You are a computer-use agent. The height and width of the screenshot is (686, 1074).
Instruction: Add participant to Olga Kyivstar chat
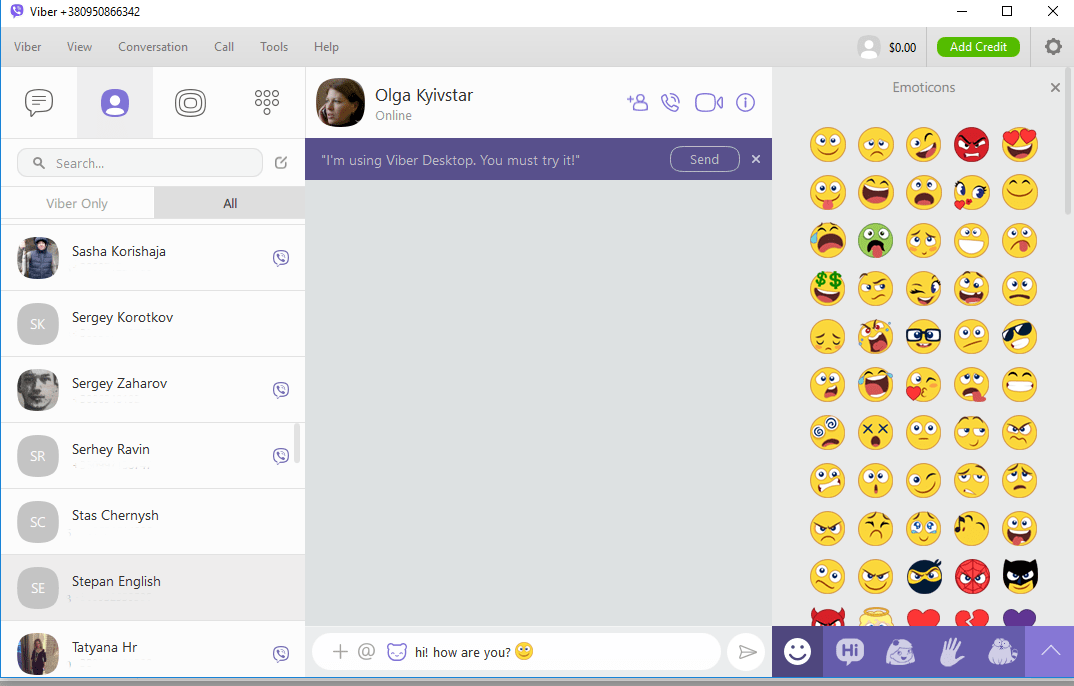637,103
